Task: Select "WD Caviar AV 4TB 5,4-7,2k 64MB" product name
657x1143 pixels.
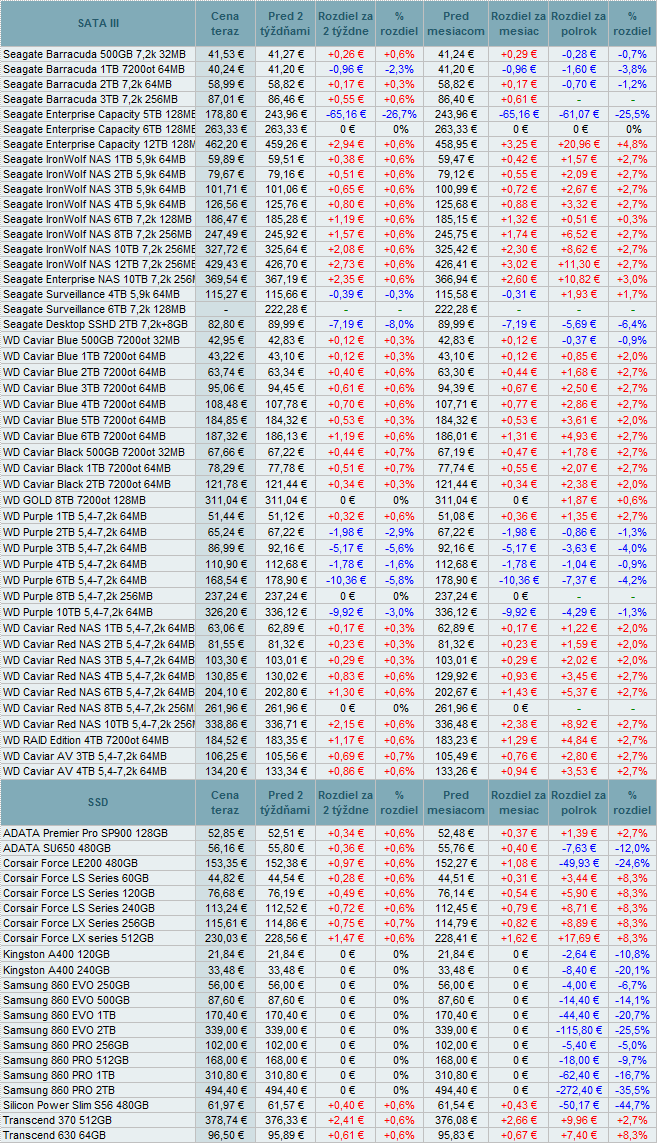Action: pyautogui.click(x=85, y=771)
